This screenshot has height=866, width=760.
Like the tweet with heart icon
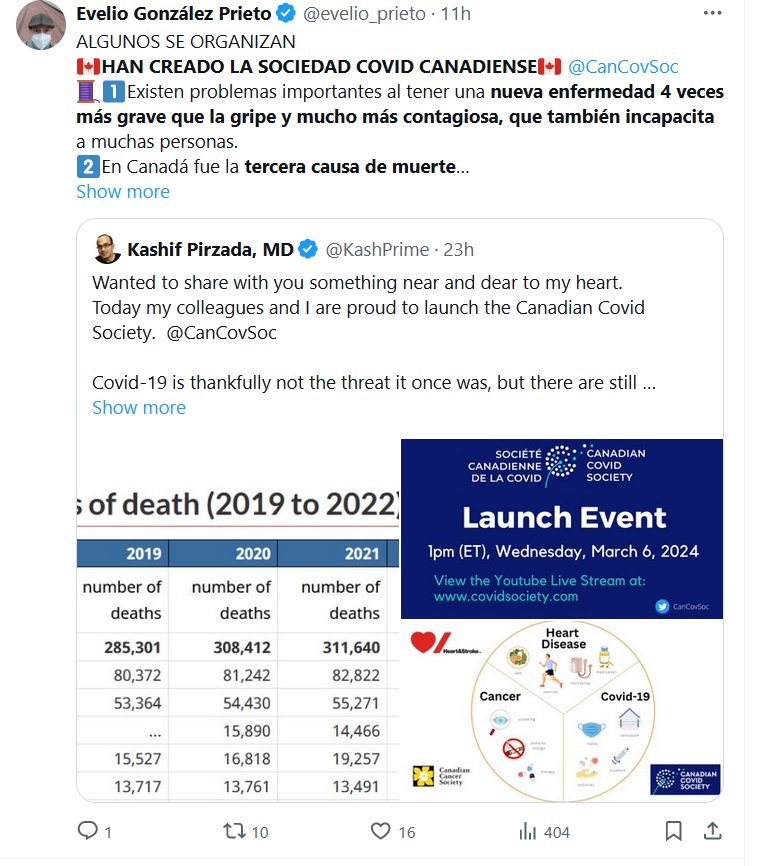coord(380,831)
